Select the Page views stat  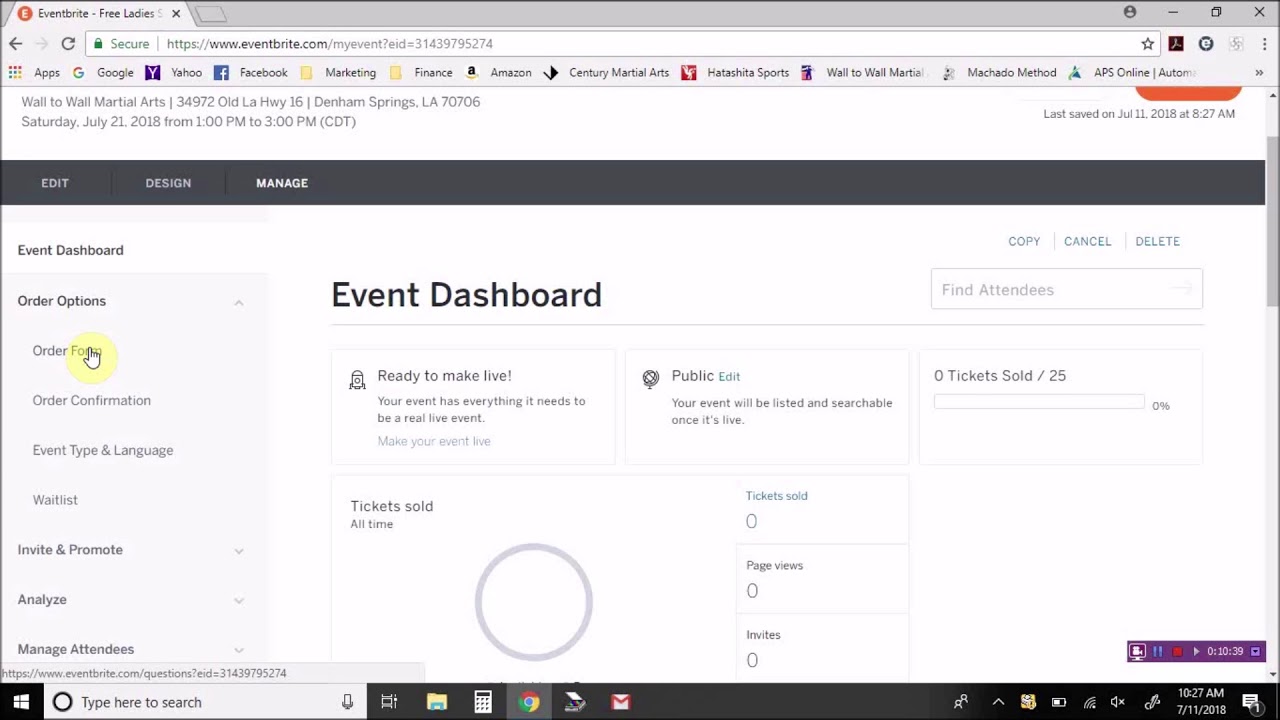point(774,566)
